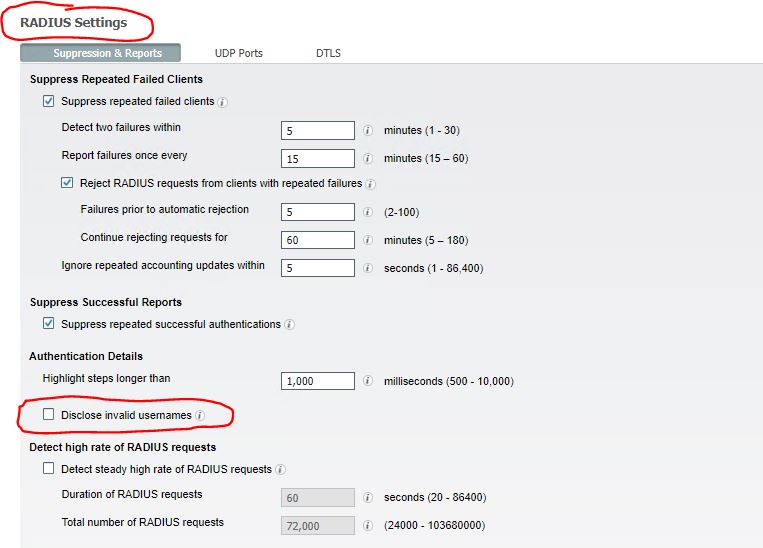Image resolution: width=763 pixels, height=548 pixels.
Task: Open info icon beside Disclose invalid usernames
Action: [200, 416]
